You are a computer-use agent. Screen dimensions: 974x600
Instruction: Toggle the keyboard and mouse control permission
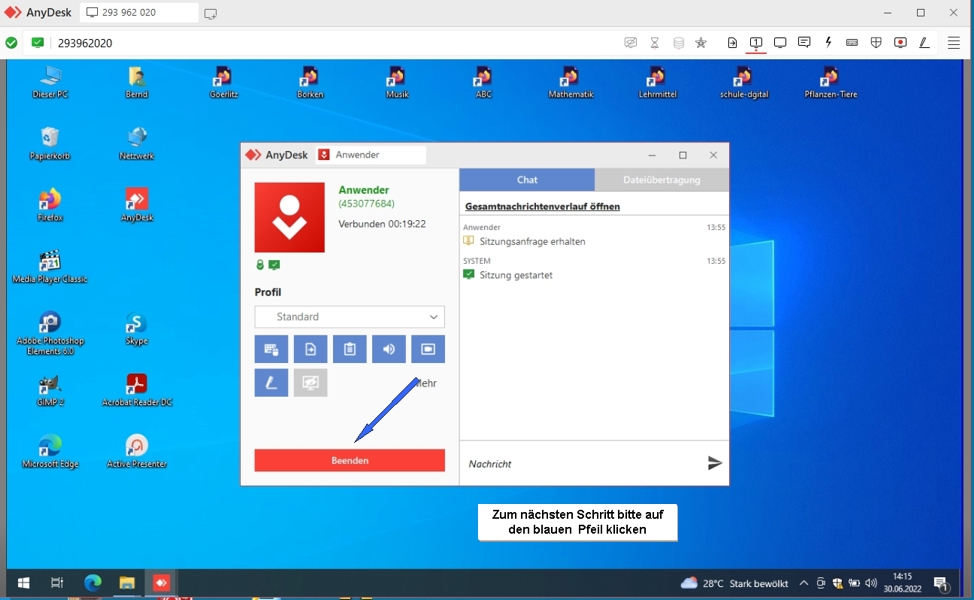[271, 349]
